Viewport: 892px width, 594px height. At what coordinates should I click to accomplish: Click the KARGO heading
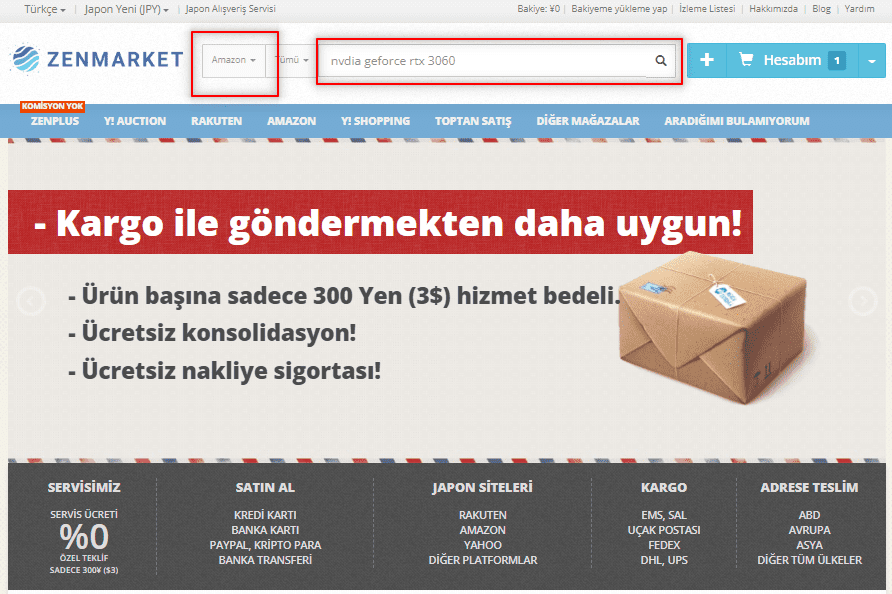664,488
